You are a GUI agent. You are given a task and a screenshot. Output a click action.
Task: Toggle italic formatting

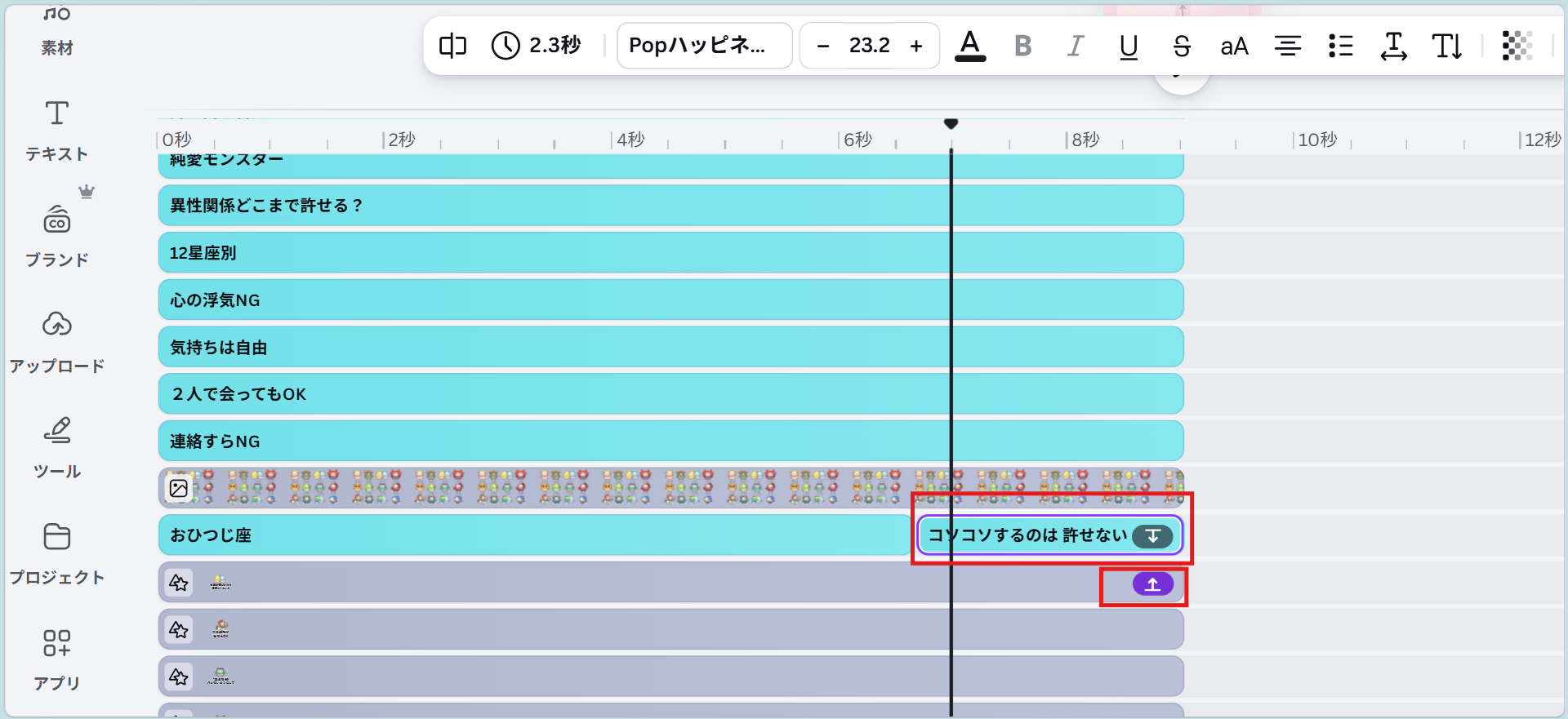pyautogui.click(x=1076, y=46)
